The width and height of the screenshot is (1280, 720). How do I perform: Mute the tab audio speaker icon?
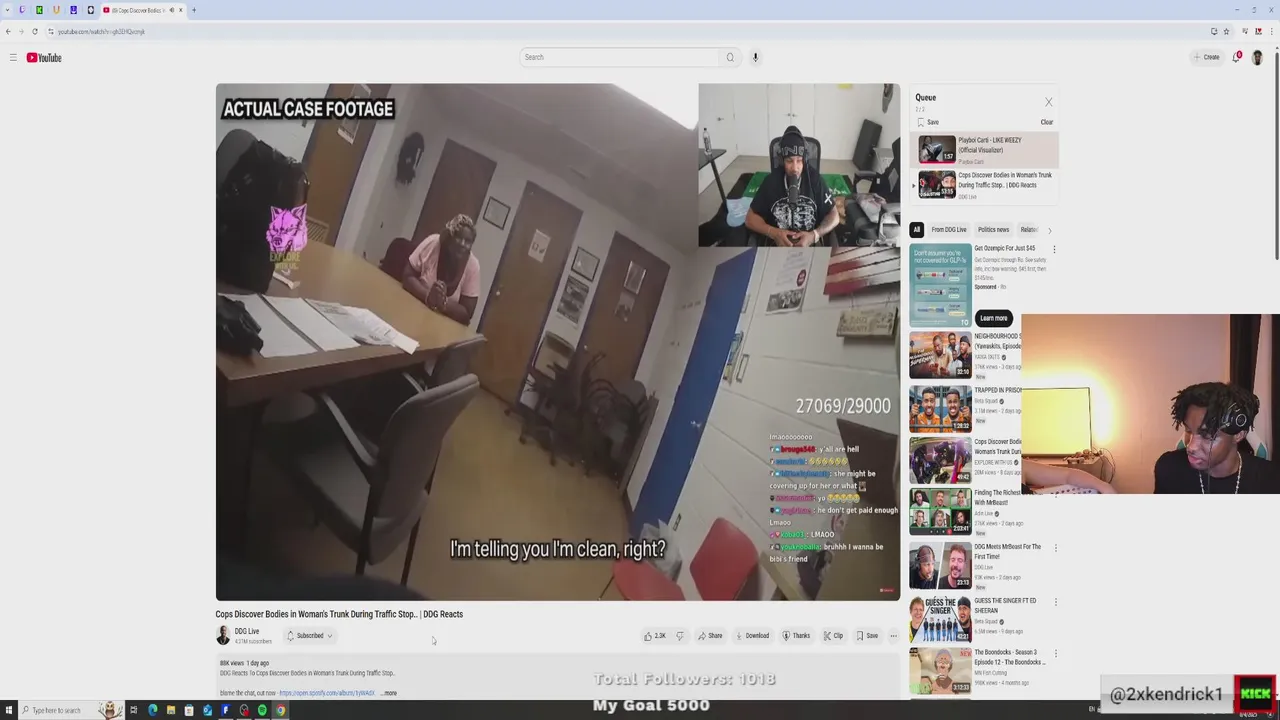172,10
